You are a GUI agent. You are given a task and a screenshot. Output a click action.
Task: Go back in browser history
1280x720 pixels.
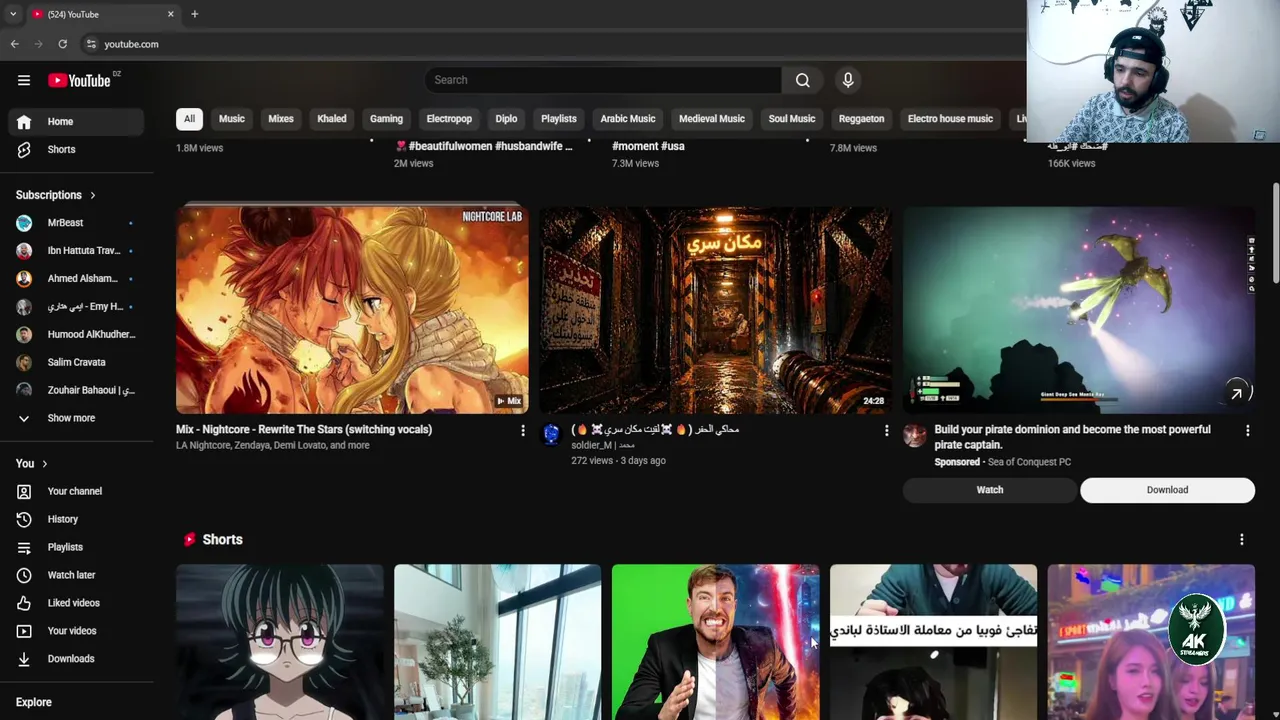[15, 44]
